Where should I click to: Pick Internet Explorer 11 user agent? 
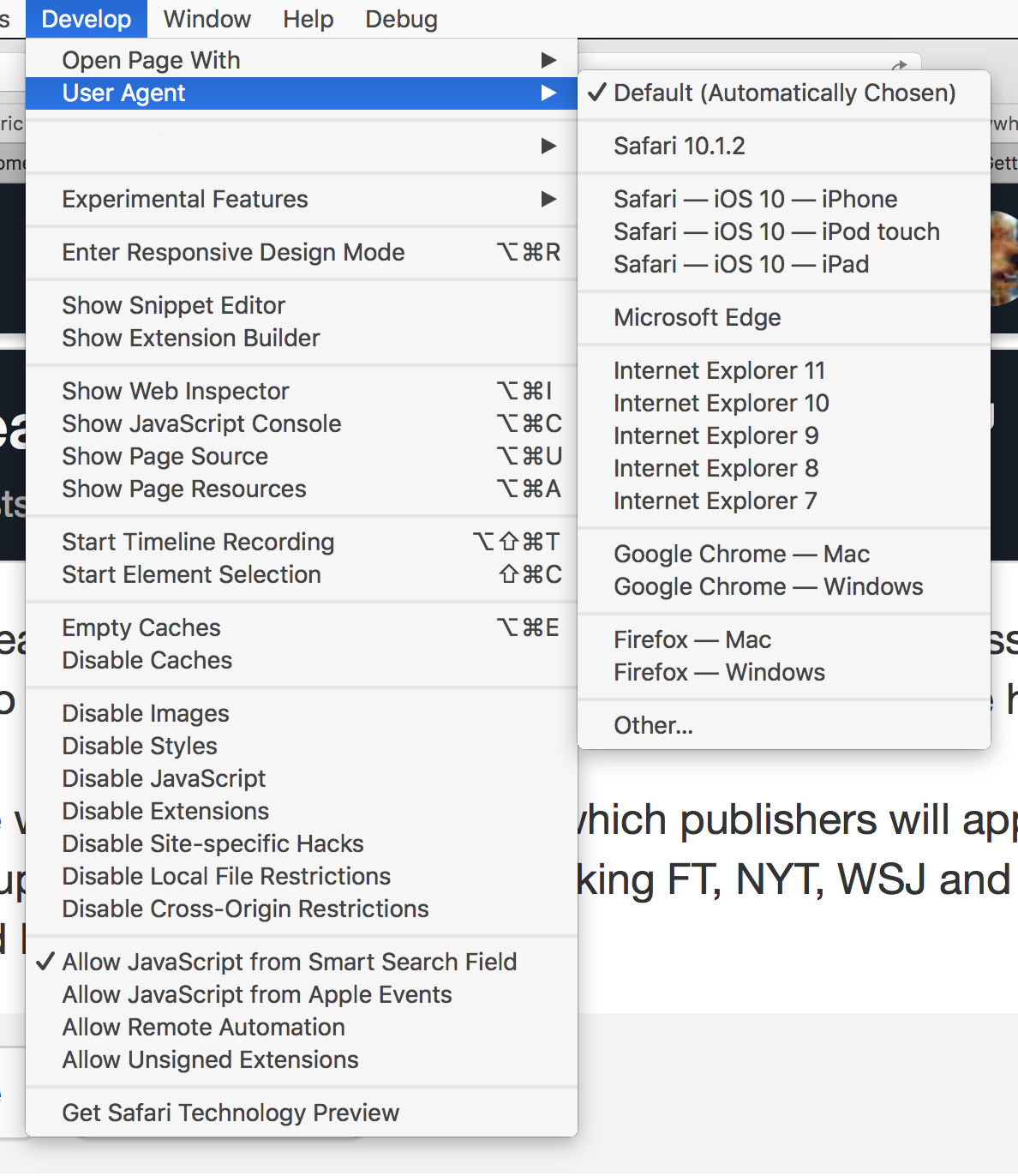[719, 370]
